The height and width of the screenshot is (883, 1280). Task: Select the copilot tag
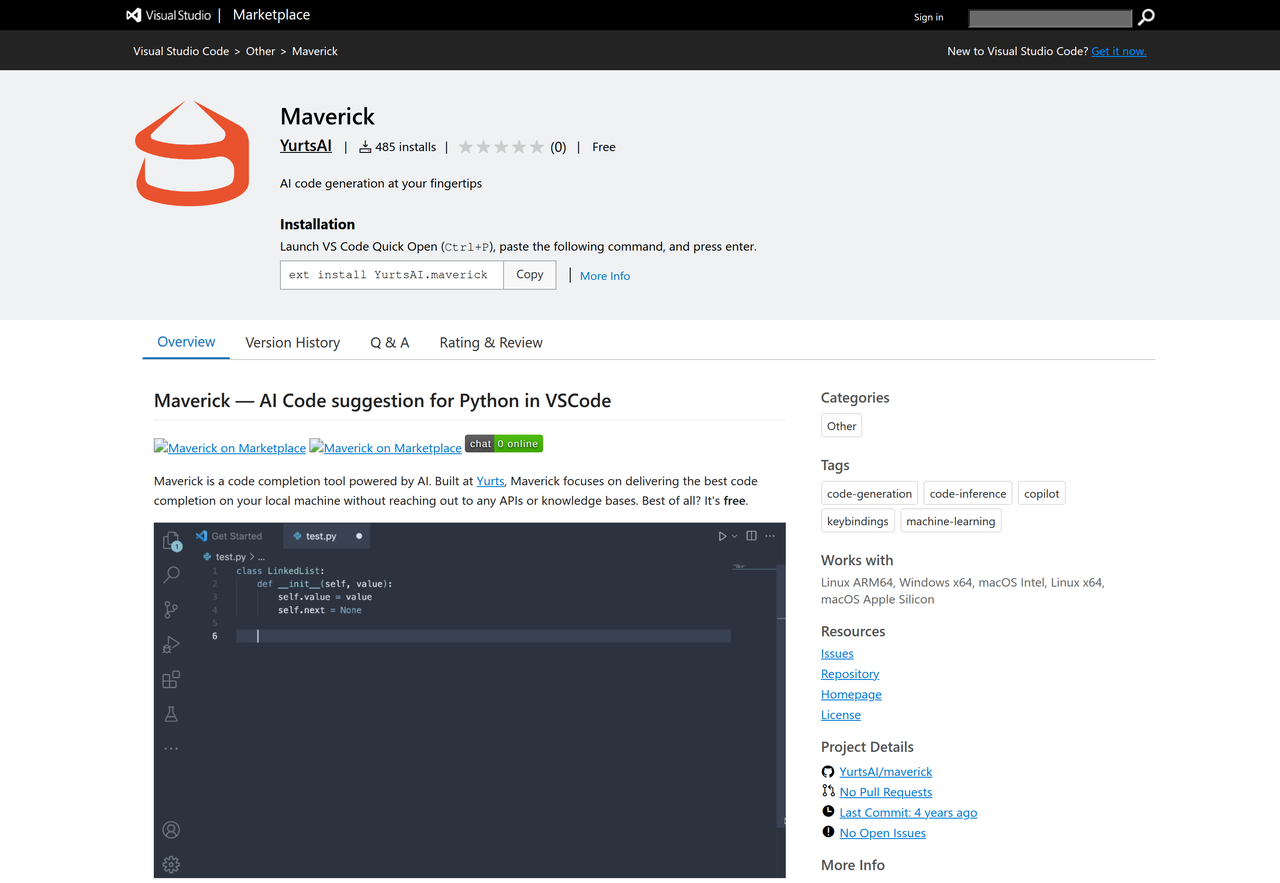click(x=1042, y=494)
